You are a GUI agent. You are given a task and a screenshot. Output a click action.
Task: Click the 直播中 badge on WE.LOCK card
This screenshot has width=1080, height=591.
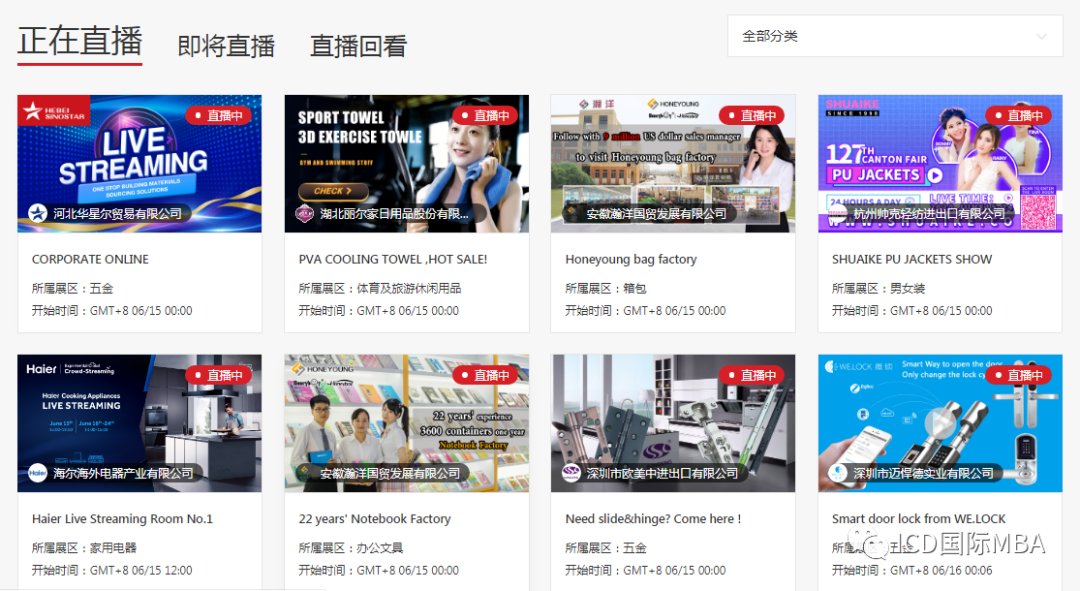click(1018, 375)
